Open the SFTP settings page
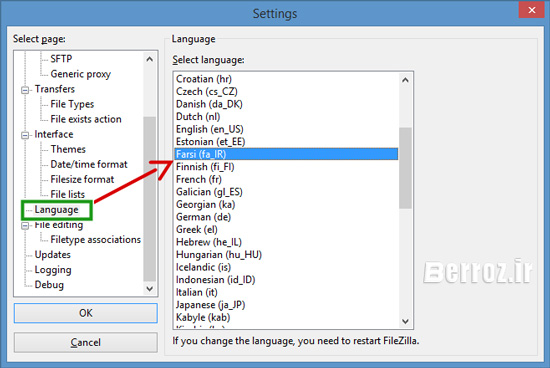Image resolution: width=550 pixels, height=368 pixels. click(x=61, y=59)
